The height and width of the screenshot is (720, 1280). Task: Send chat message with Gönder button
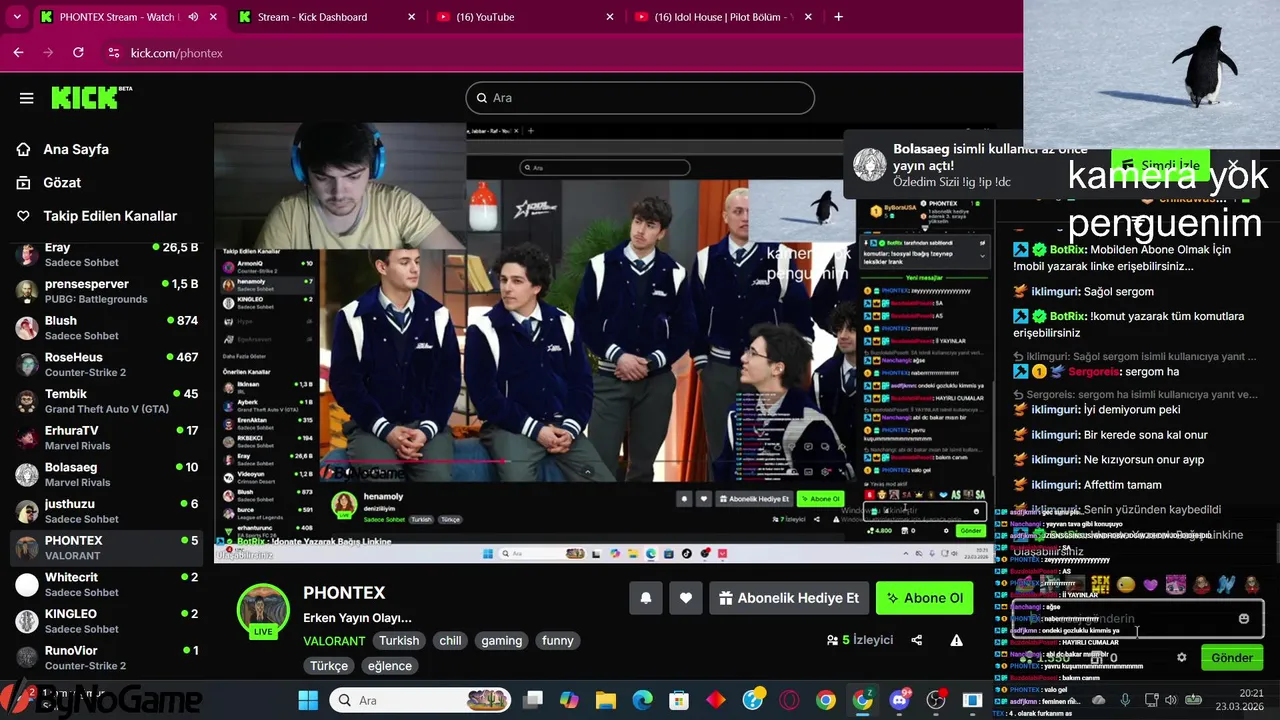1232,658
